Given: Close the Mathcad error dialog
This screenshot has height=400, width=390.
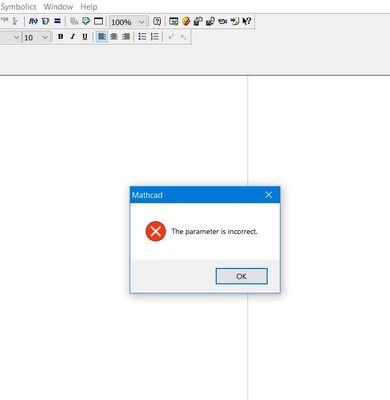Looking at the screenshot, I should (x=269, y=195).
